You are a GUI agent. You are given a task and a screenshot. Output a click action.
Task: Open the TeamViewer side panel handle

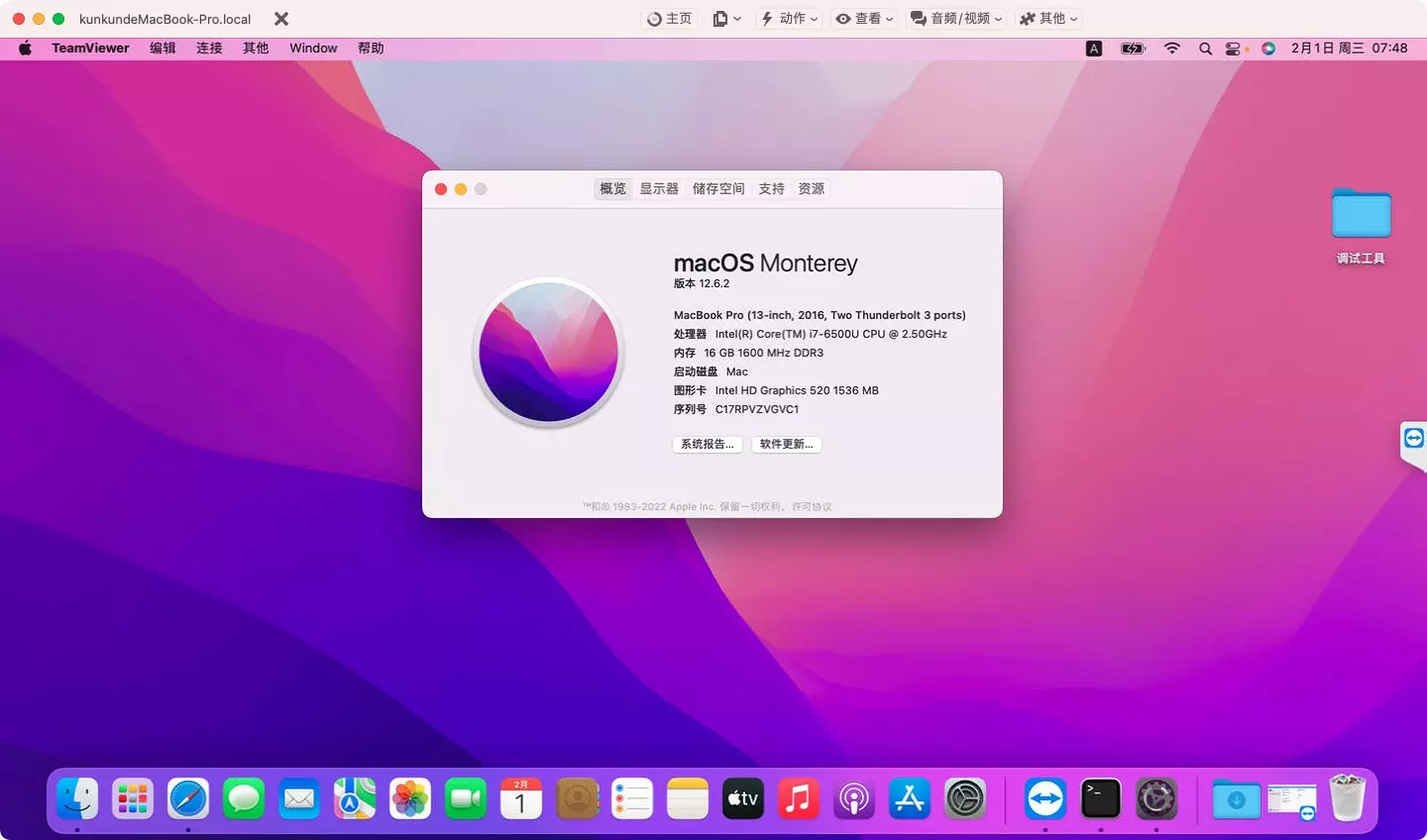point(1413,439)
